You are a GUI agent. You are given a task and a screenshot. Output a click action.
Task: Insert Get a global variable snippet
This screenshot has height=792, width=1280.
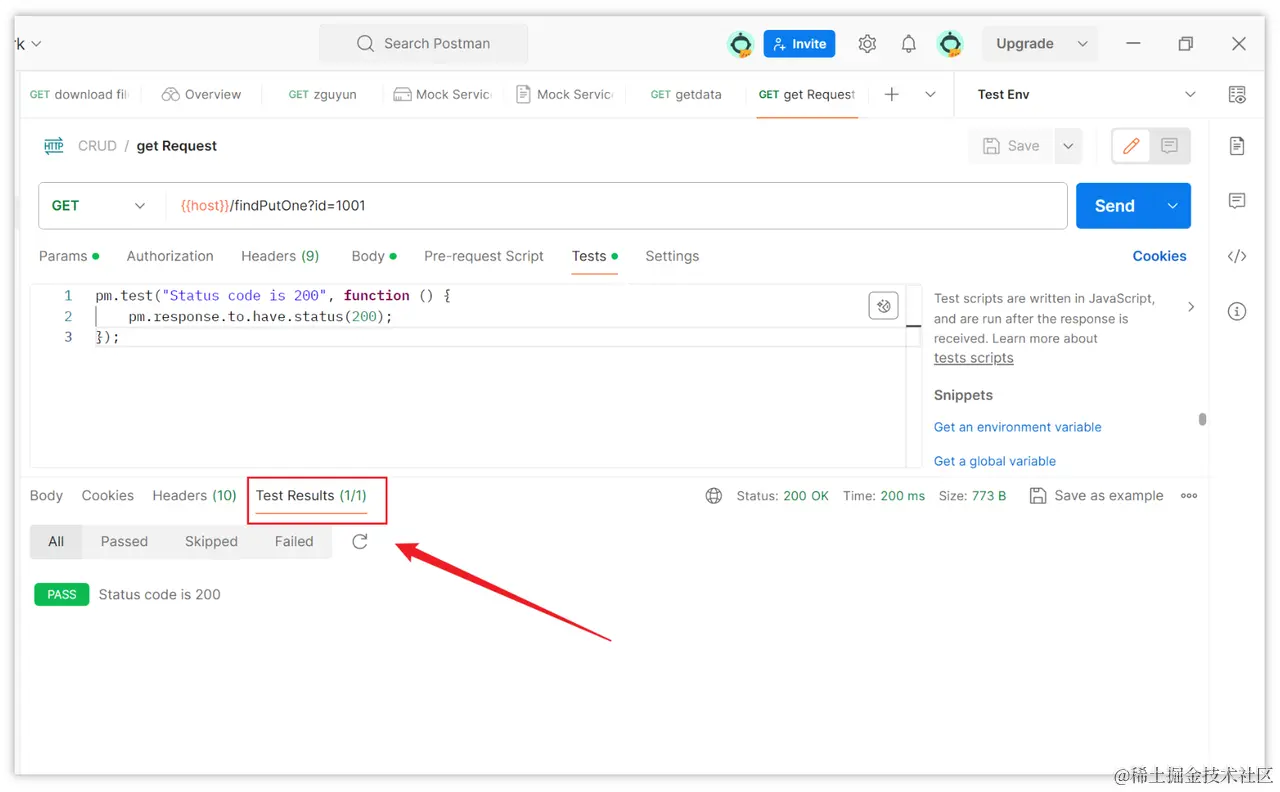[x=995, y=461]
